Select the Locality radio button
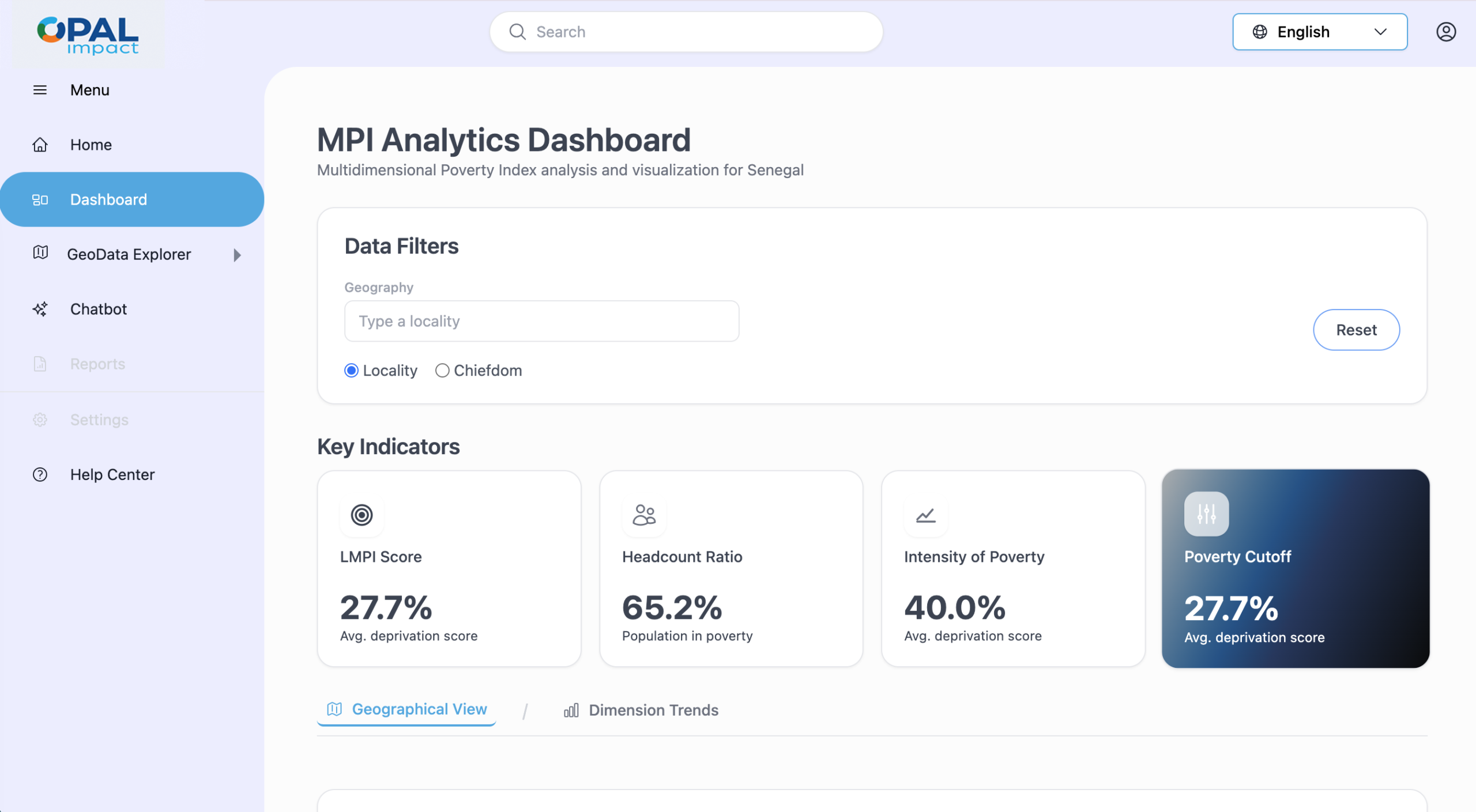Screen dimensions: 1476x812 [x=351, y=371]
